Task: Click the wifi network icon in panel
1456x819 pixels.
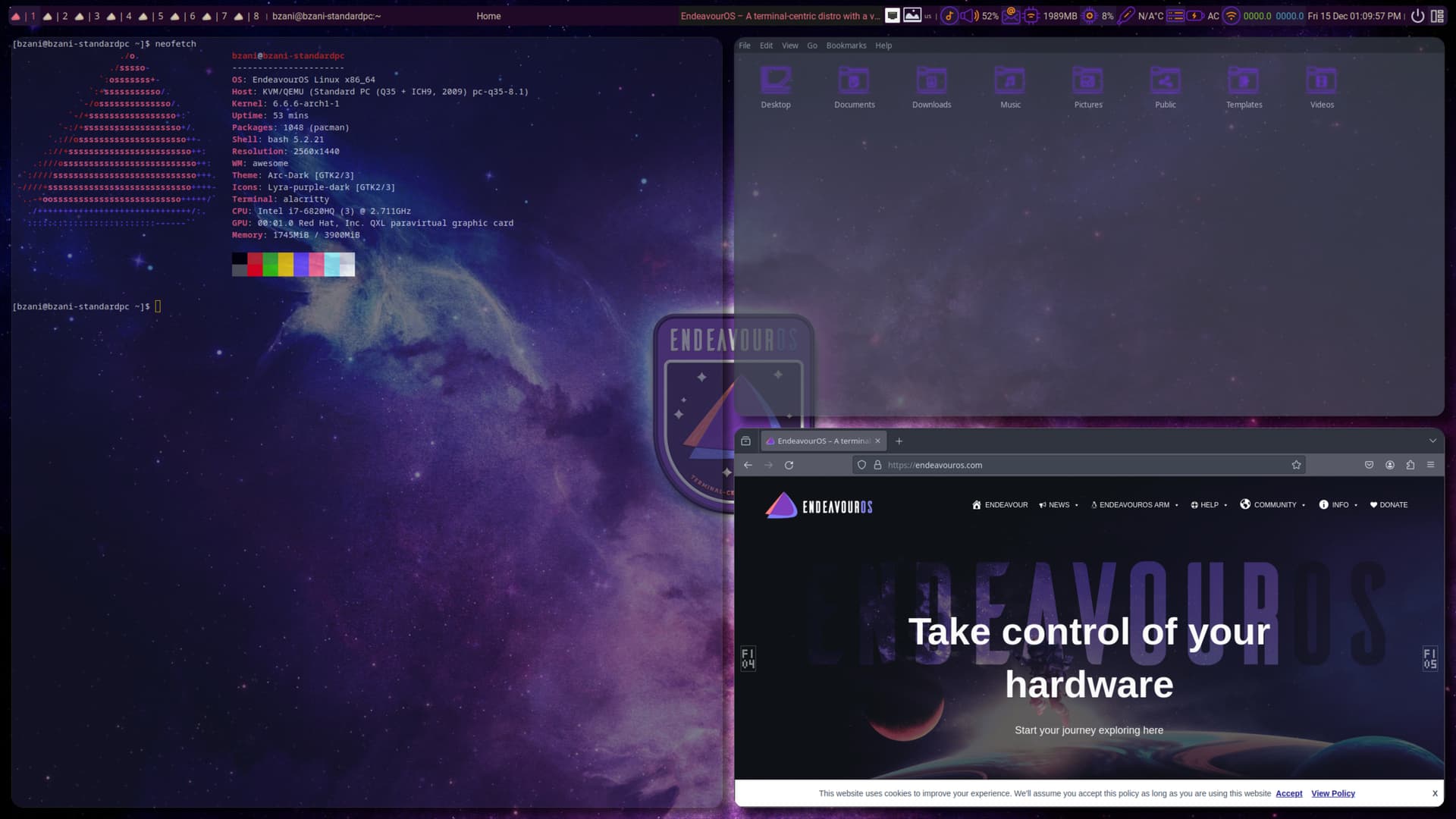Action: (x=1231, y=16)
